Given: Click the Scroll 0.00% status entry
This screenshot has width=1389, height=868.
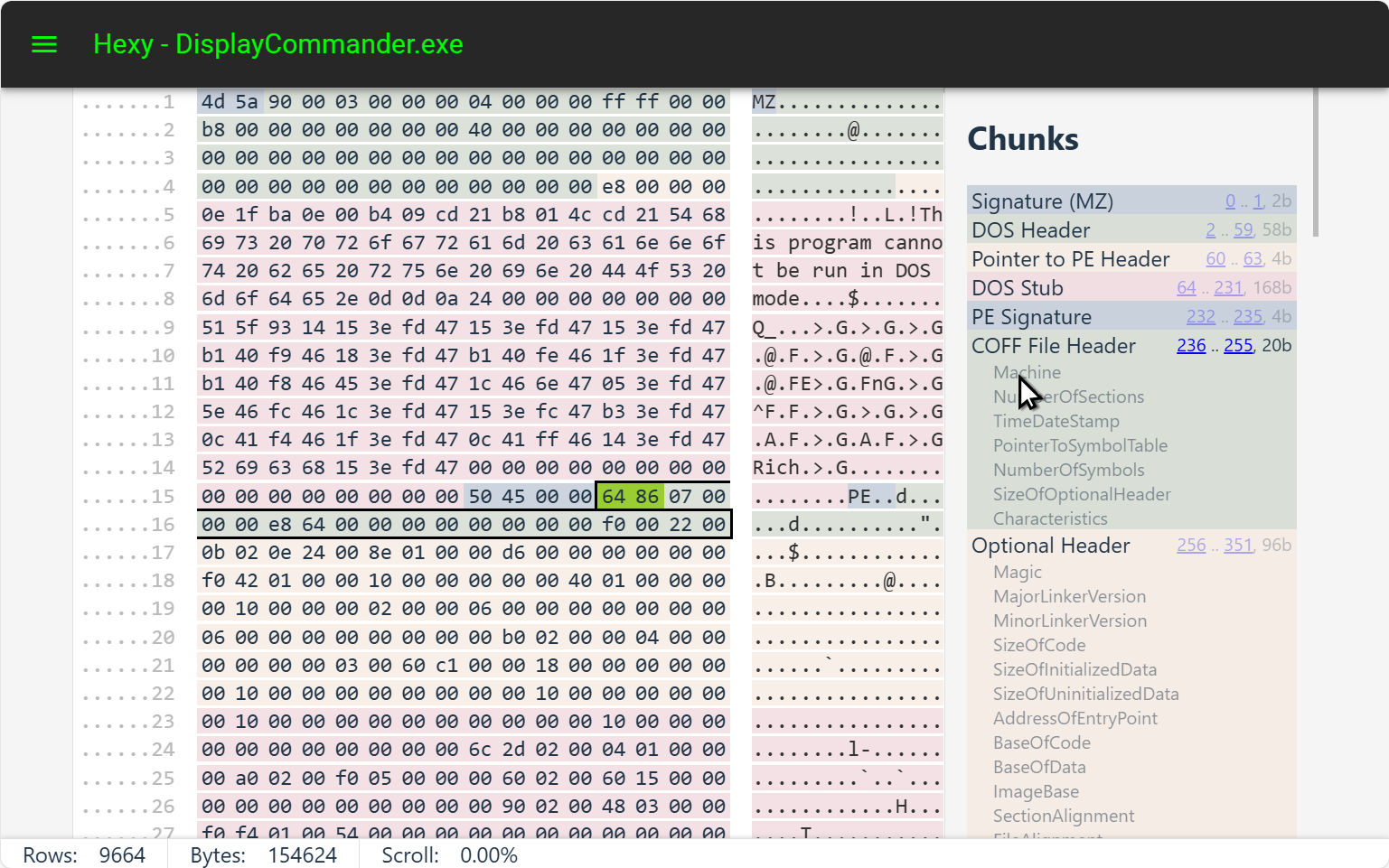Looking at the screenshot, I should [449, 854].
